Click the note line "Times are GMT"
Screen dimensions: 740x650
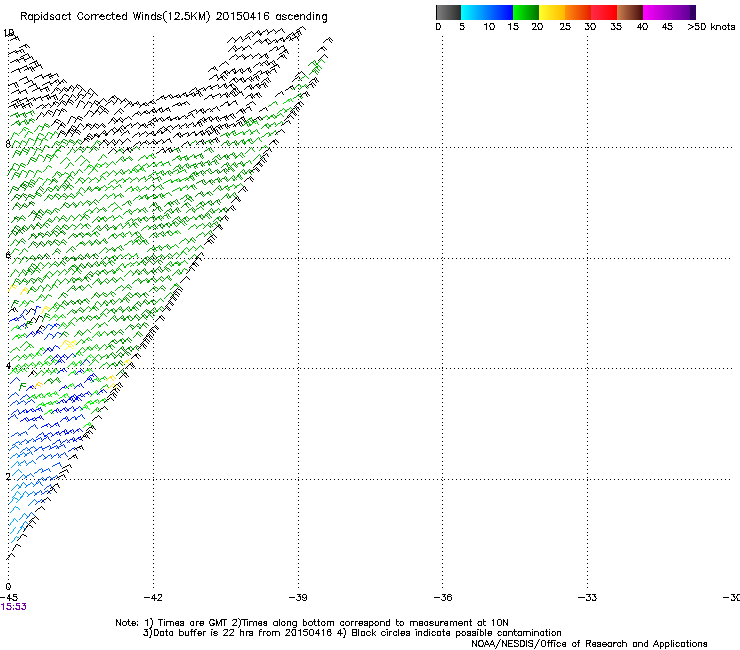[x=193, y=623]
